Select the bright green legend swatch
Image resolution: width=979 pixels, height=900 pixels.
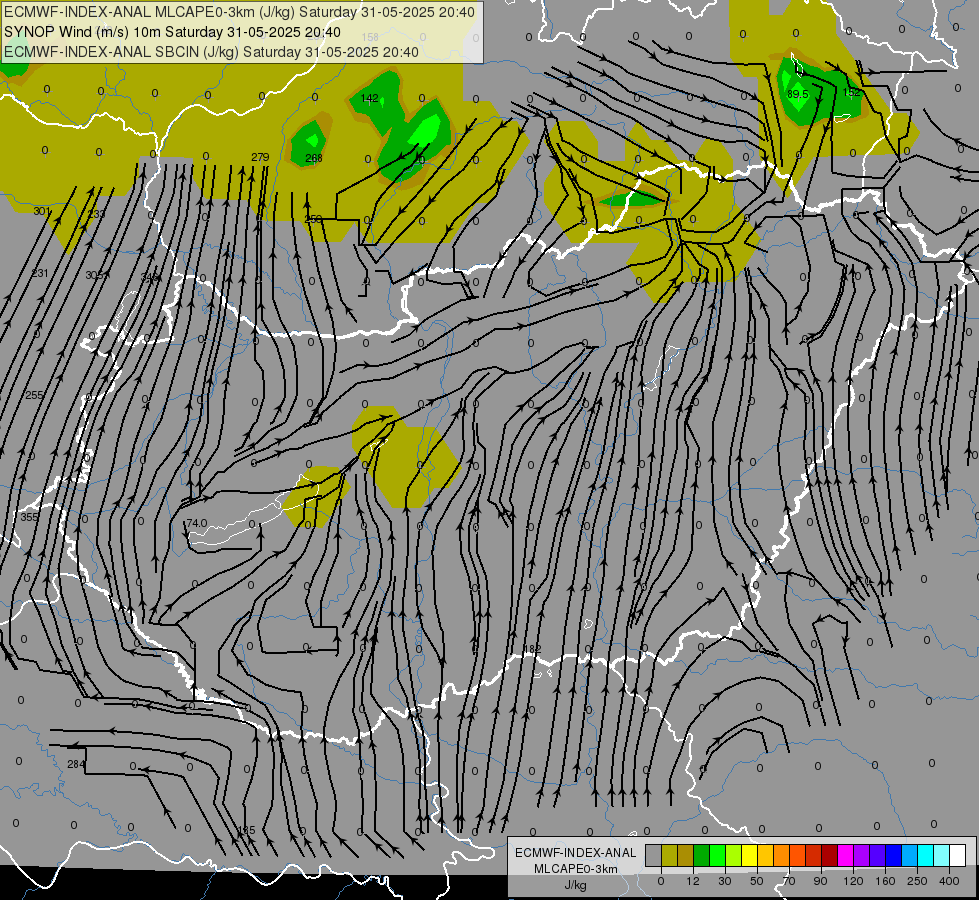[717, 856]
